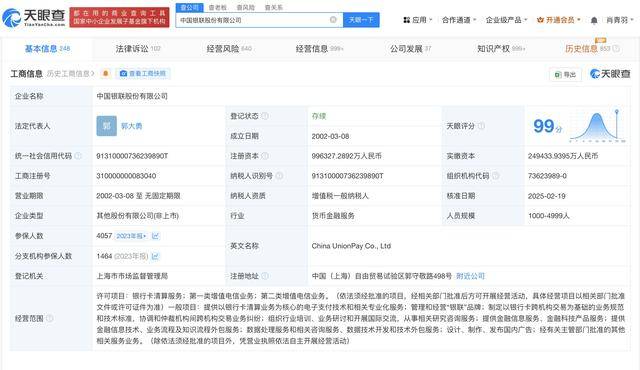Open the 2023年报 year selector for 参保人数

[x=131, y=236]
